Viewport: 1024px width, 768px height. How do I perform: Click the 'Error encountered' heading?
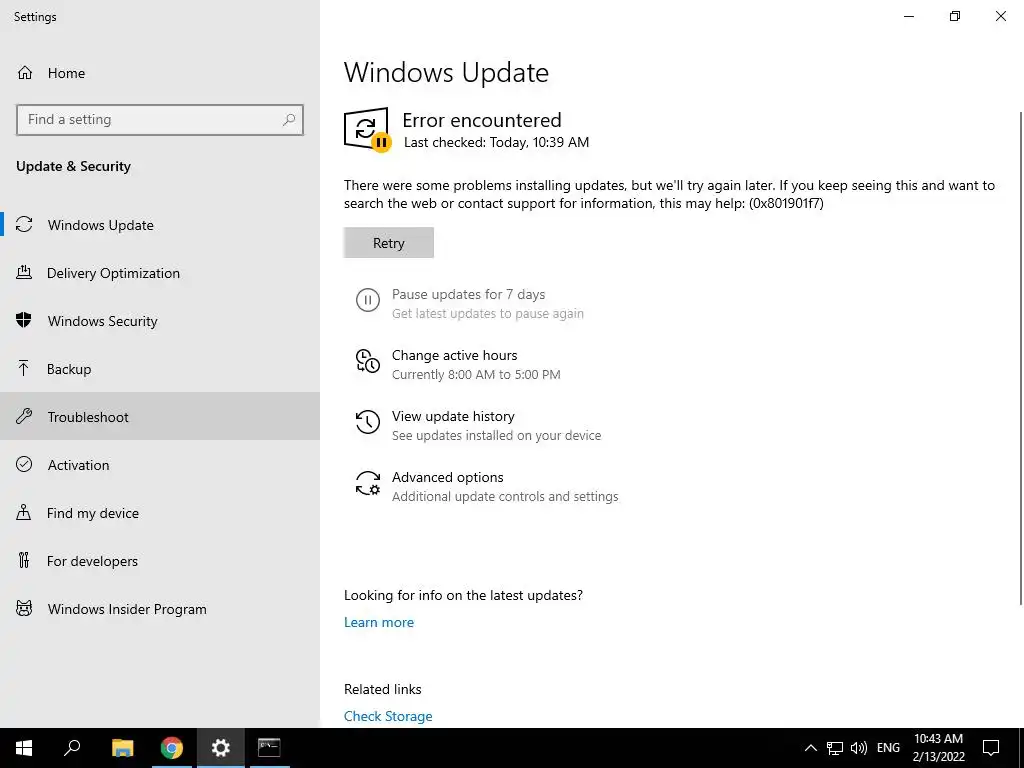point(482,120)
